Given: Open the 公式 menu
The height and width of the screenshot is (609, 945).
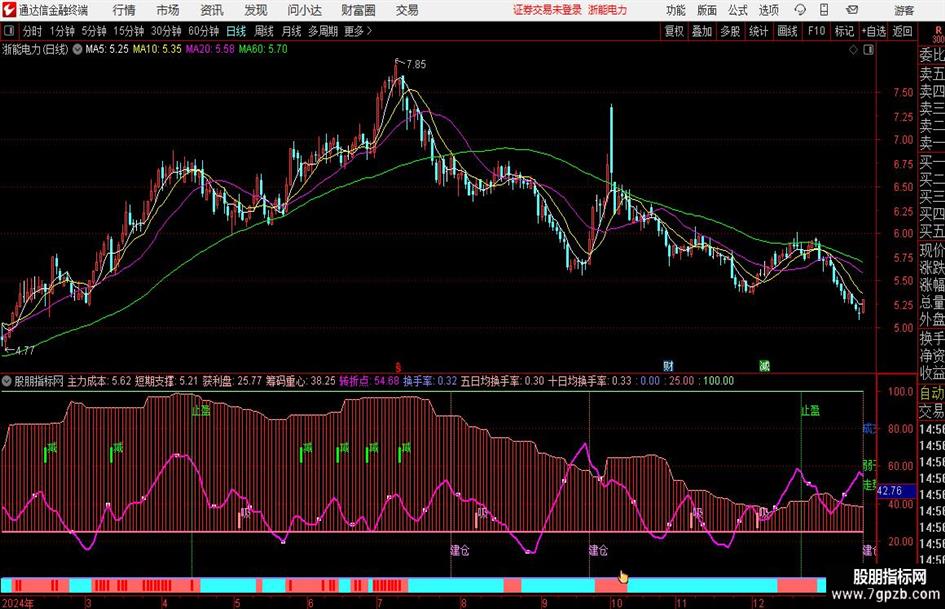Looking at the screenshot, I should [738, 10].
